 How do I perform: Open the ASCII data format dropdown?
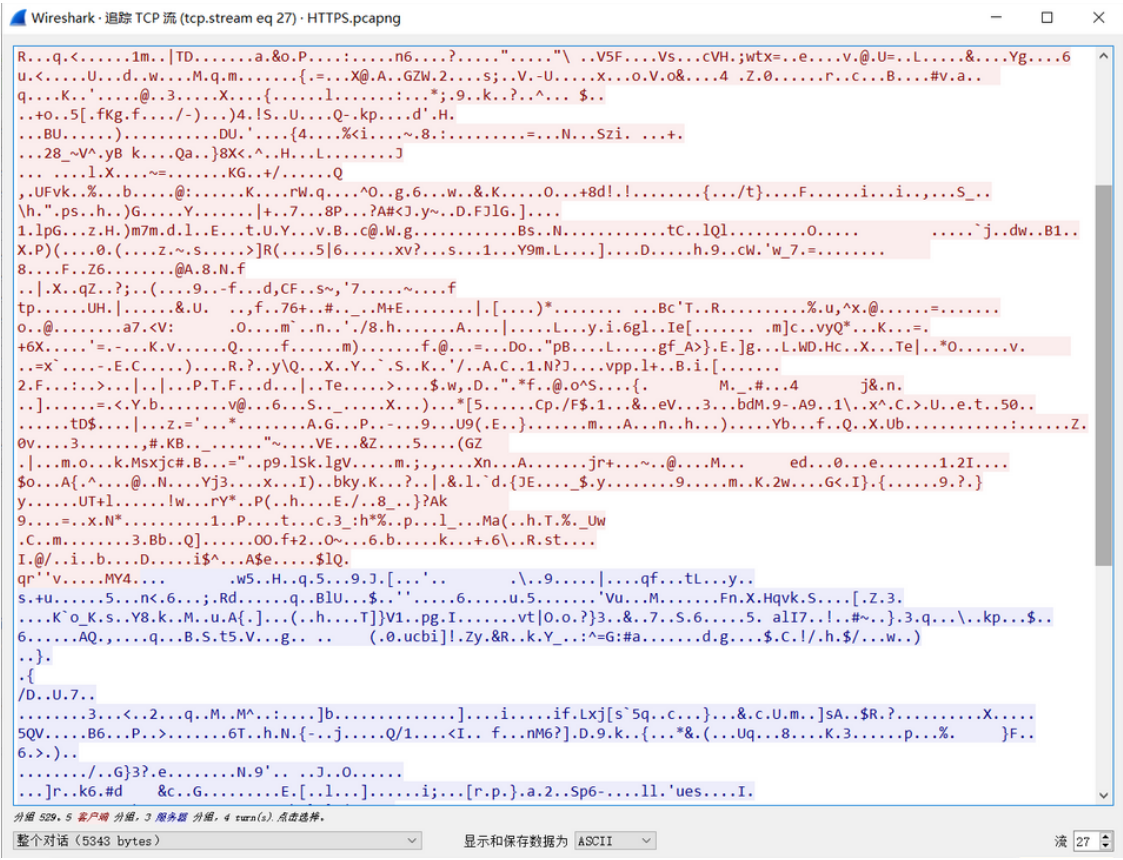(616, 841)
